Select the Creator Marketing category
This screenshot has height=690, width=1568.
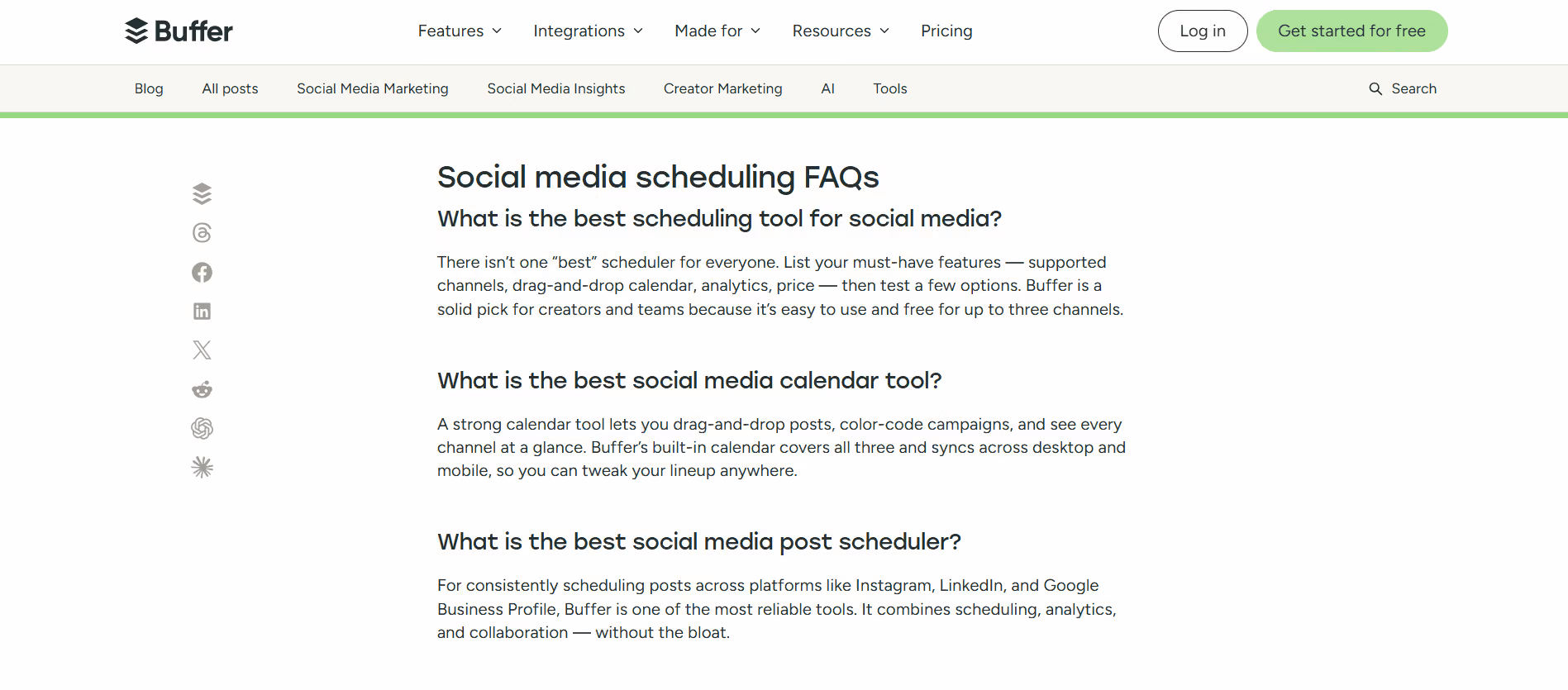pyautogui.click(x=723, y=88)
